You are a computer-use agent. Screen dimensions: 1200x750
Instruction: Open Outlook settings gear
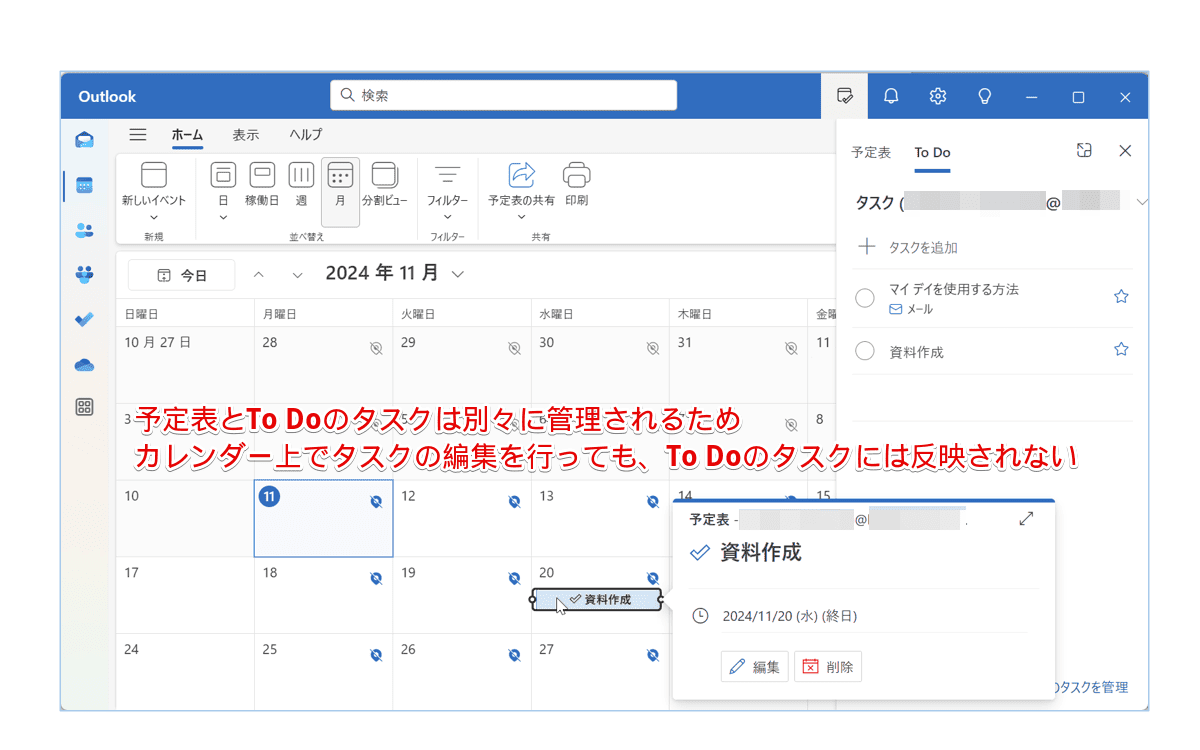(937, 96)
